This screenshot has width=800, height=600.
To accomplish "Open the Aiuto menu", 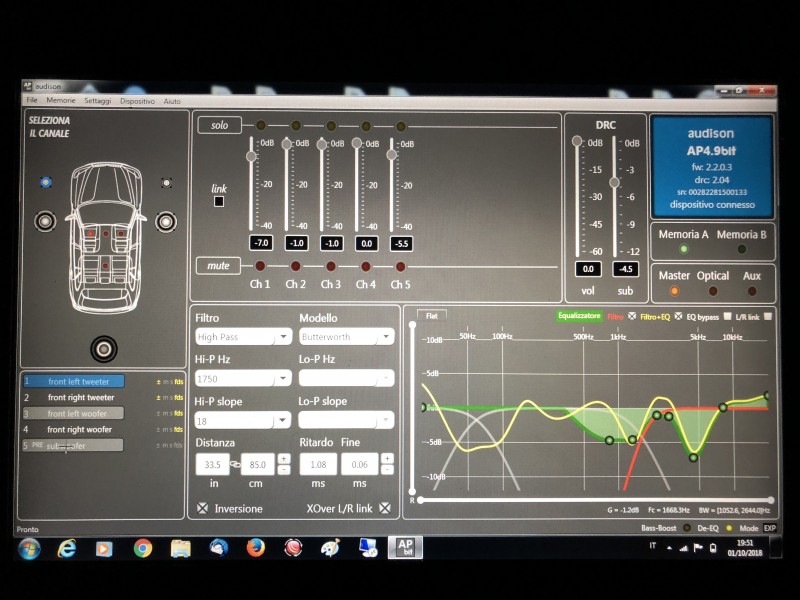I will point(172,101).
